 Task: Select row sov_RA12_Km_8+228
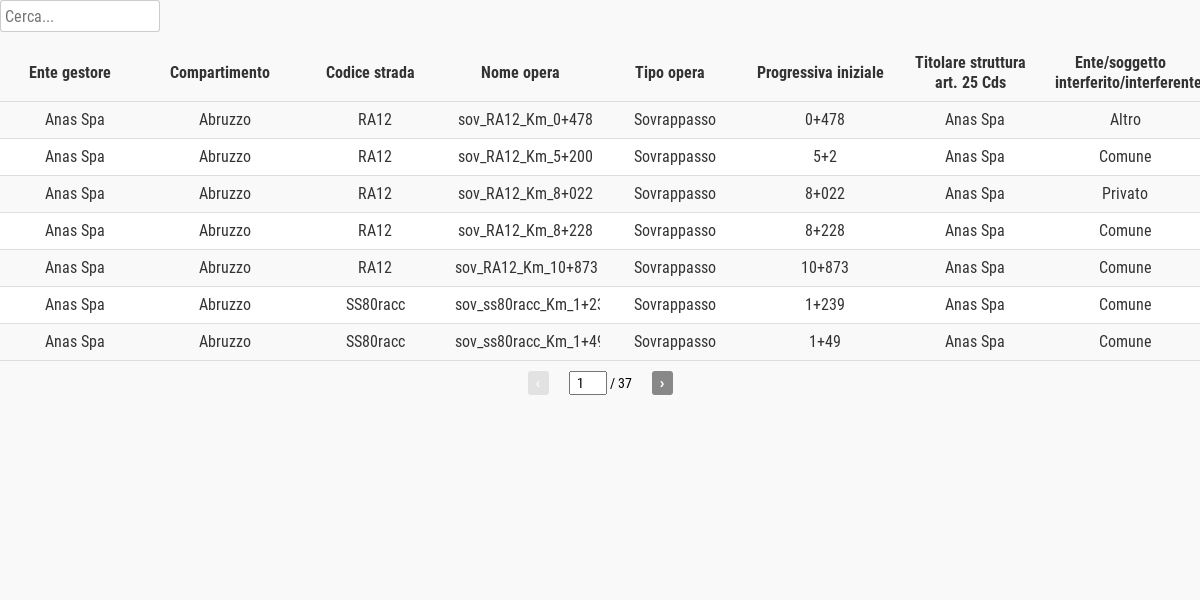pyautogui.click(x=600, y=231)
